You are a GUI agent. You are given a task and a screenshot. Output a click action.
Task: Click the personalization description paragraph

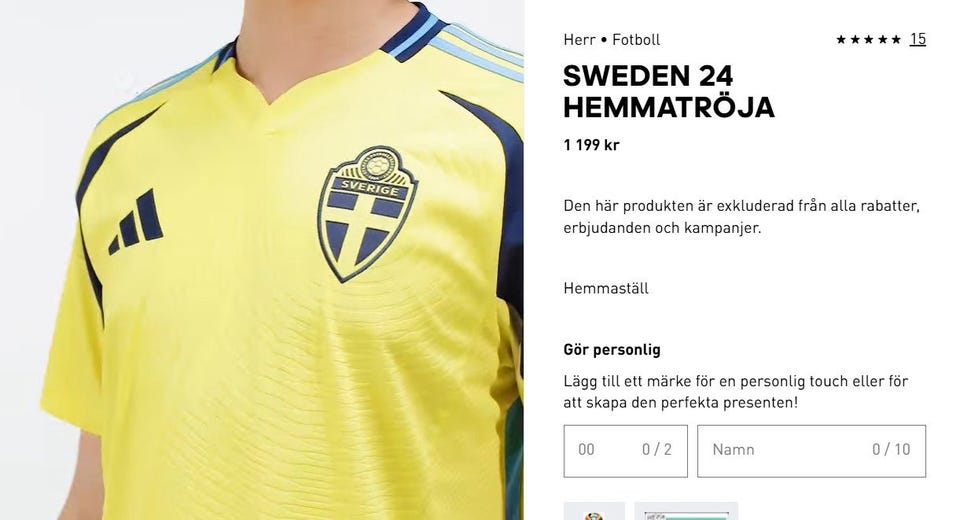click(735, 392)
